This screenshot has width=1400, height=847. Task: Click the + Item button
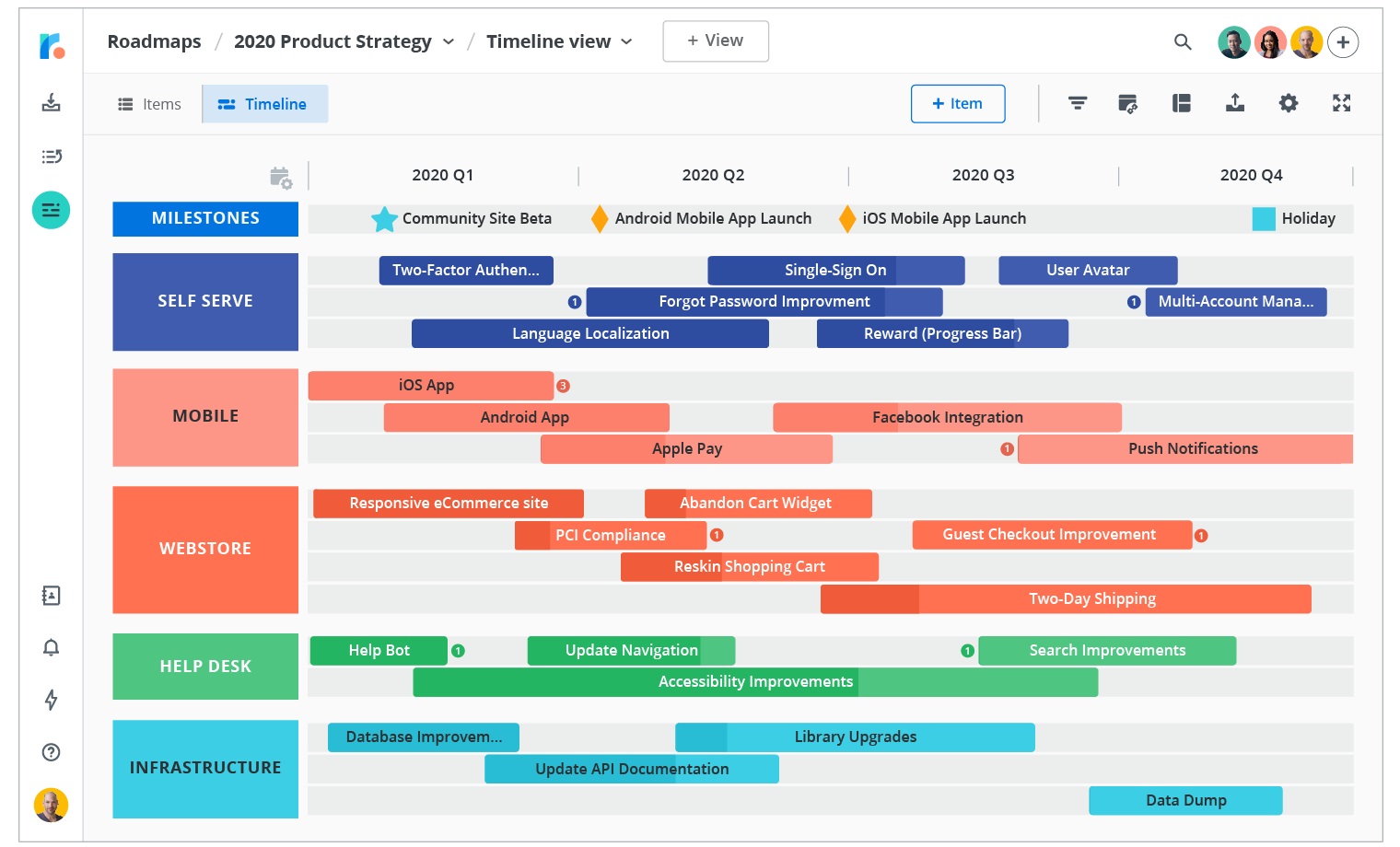958,103
